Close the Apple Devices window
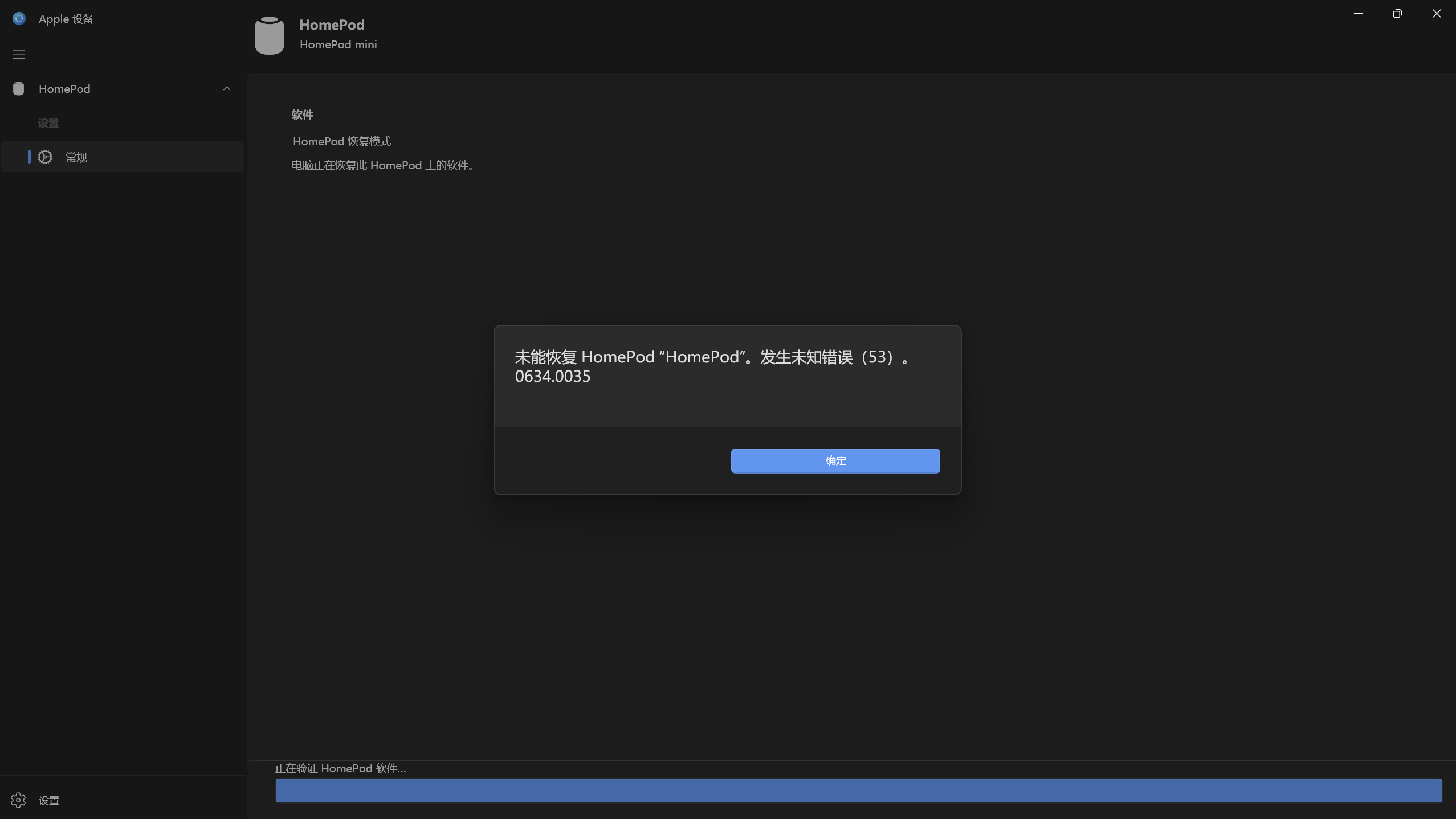The width and height of the screenshot is (1456, 819). (x=1437, y=13)
